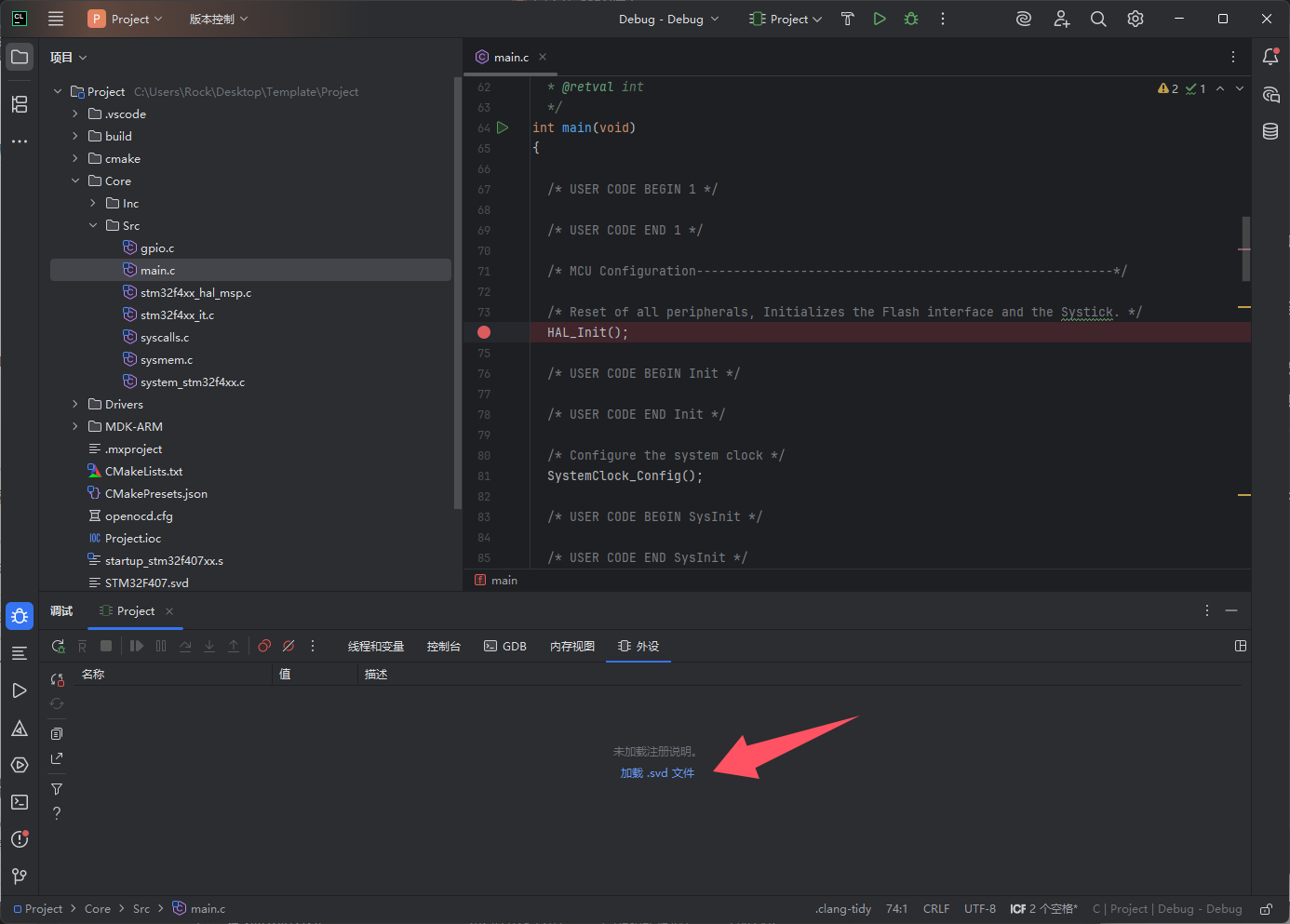Screen dimensions: 1290x924
Task: Open the Services tool window icon
Action: 20,765
